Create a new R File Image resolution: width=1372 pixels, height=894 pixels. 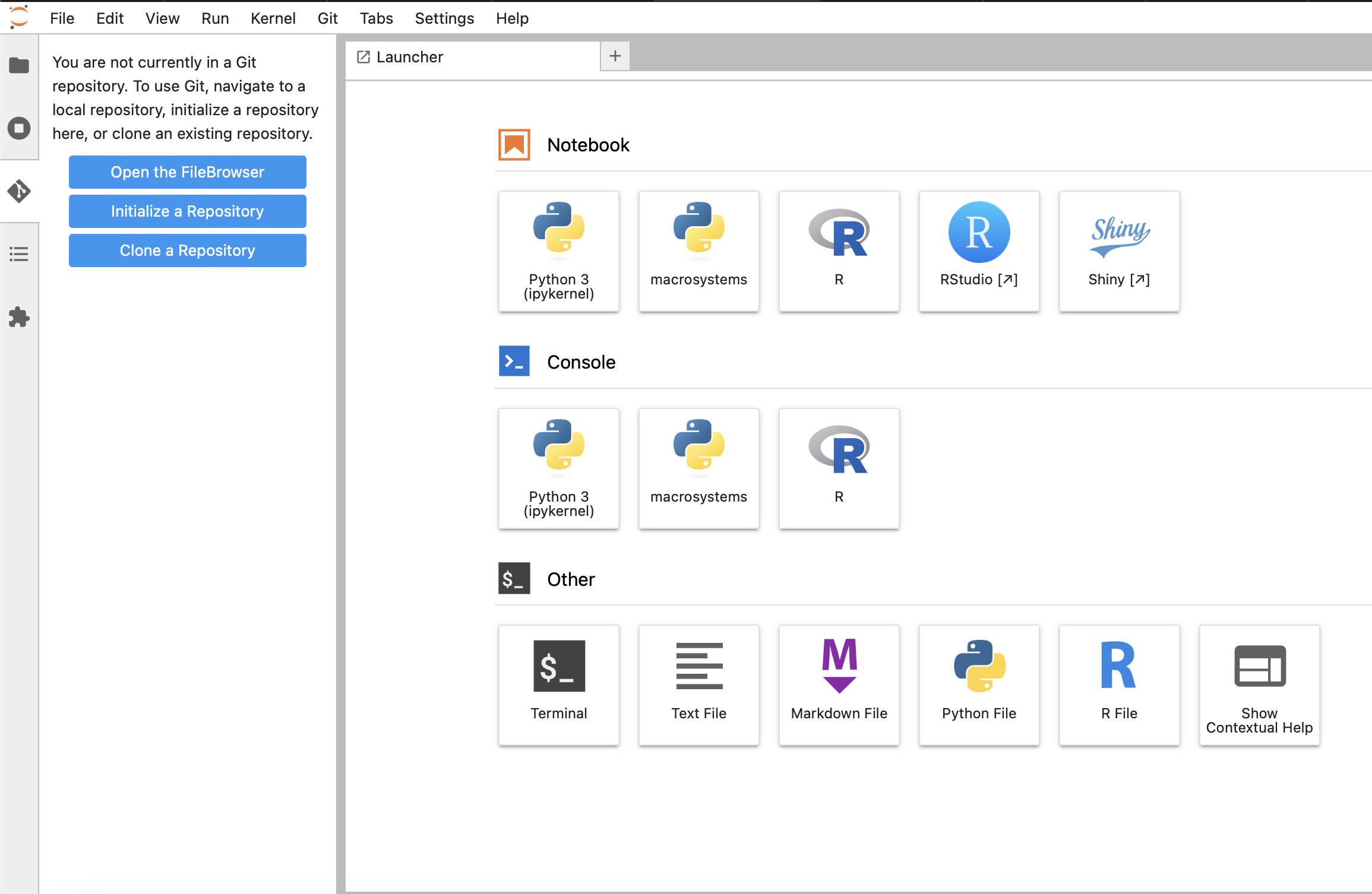pos(1119,684)
